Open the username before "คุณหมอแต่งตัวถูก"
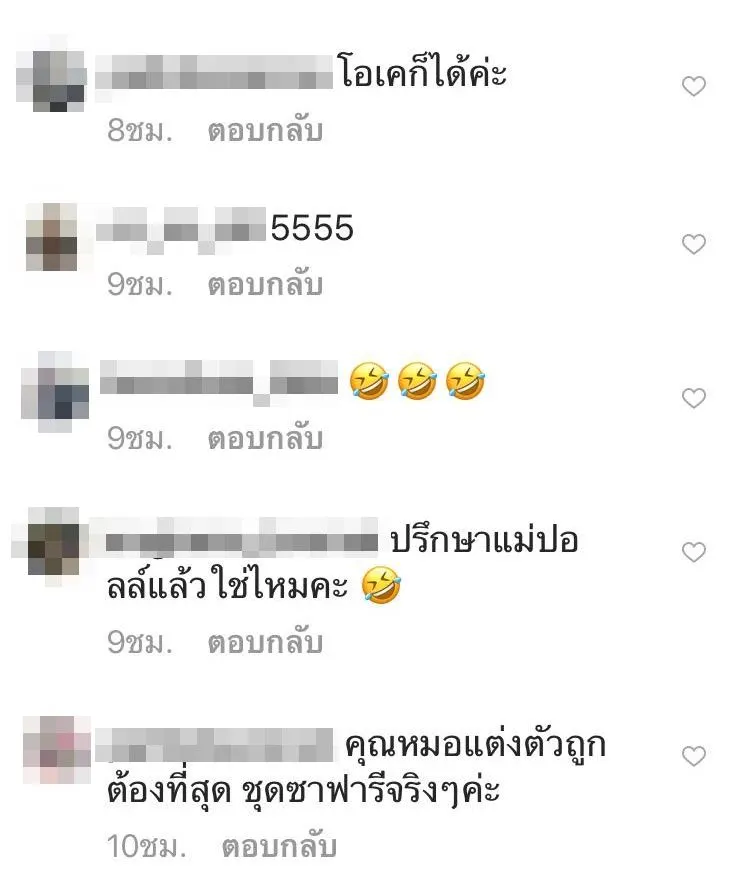The width and height of the screenshot is (750, 874). click(215, 745)
